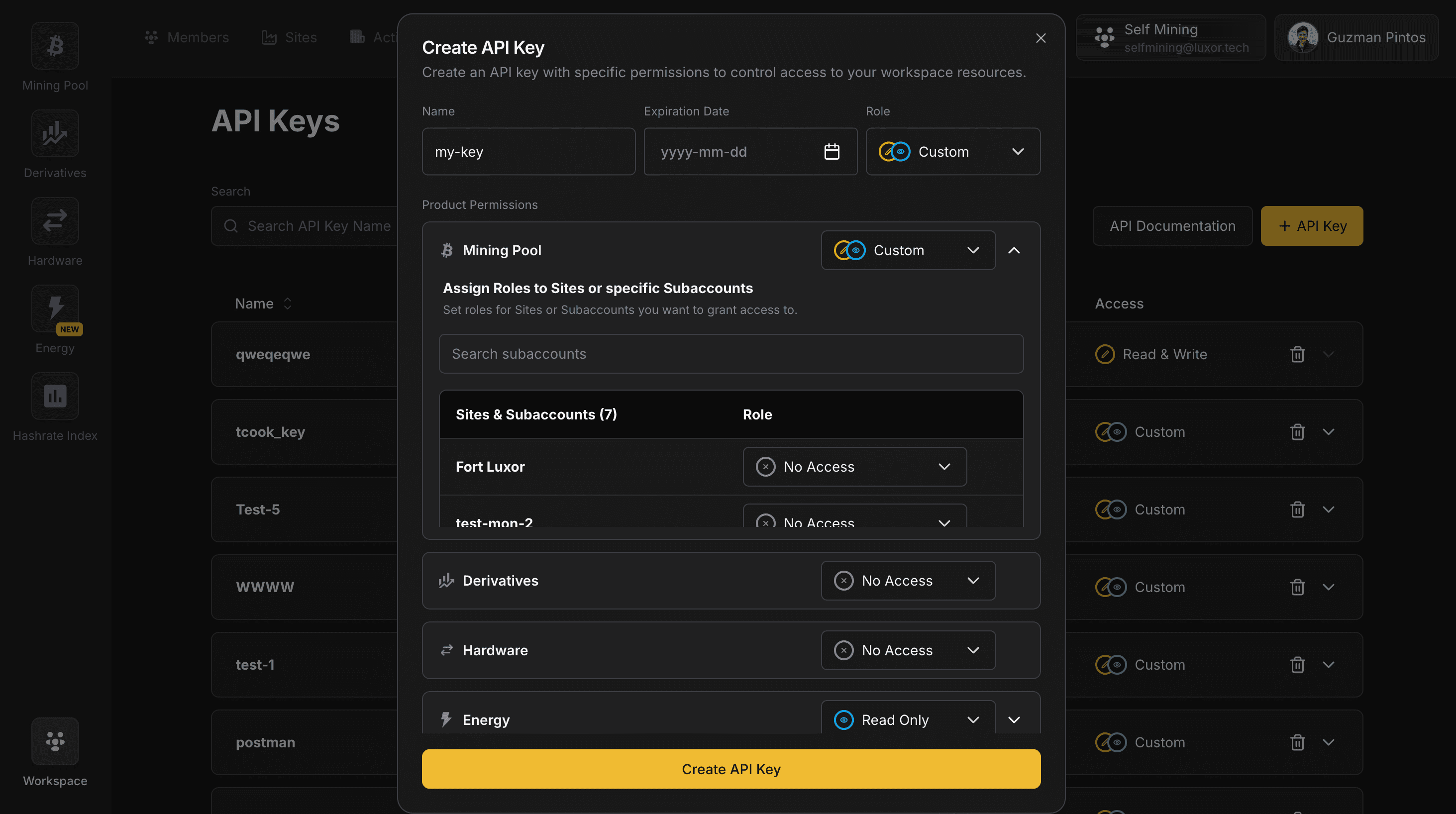
Task: Open the API Documentation page
Action: pyautogui.click(x=1172, y=225)
